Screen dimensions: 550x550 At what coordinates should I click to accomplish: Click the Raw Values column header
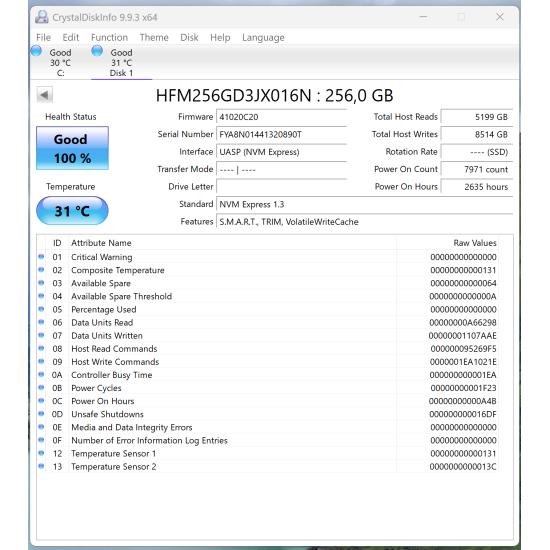pos(448,243)
